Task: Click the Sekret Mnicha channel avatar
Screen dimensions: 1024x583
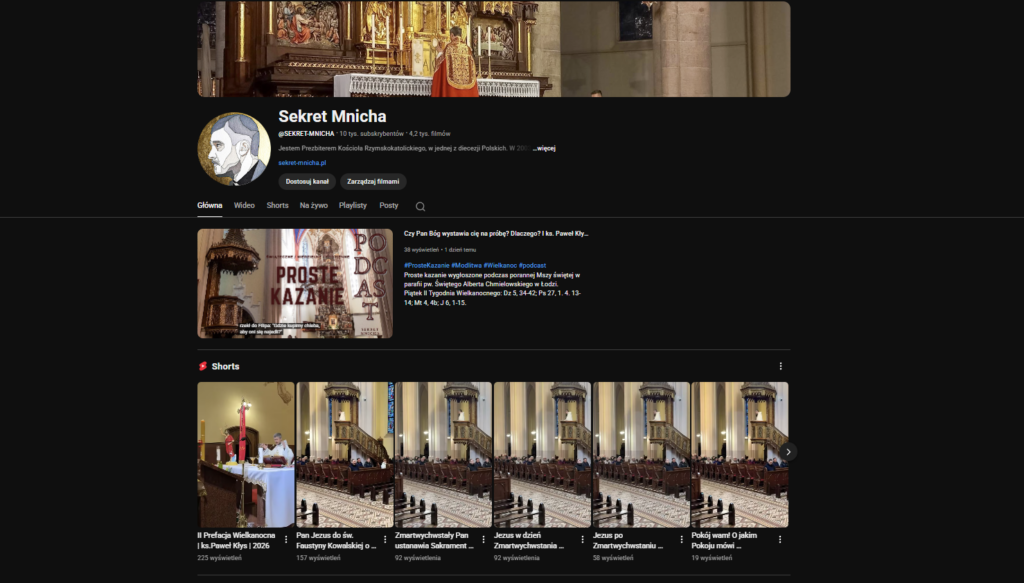Action: click(234, 149)
